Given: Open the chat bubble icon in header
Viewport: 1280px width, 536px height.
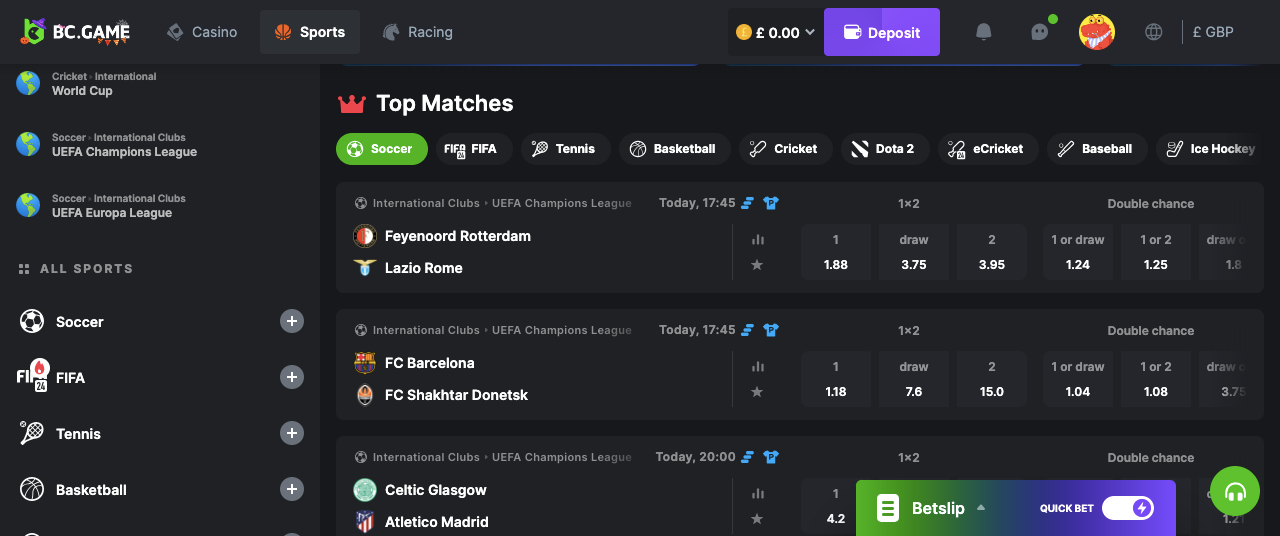Looking at the screenshot, I should pos(1040,32).
